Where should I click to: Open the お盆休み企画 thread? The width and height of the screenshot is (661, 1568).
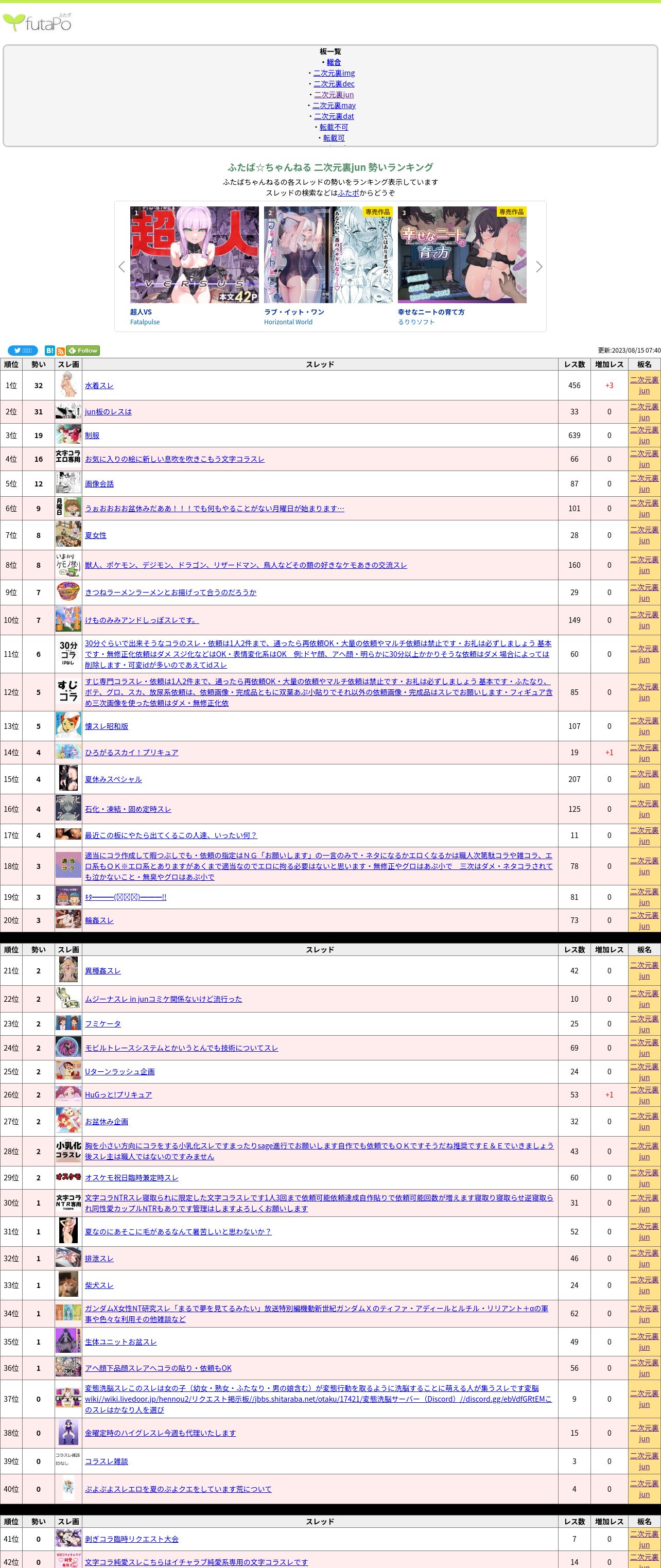[107, 1122]
